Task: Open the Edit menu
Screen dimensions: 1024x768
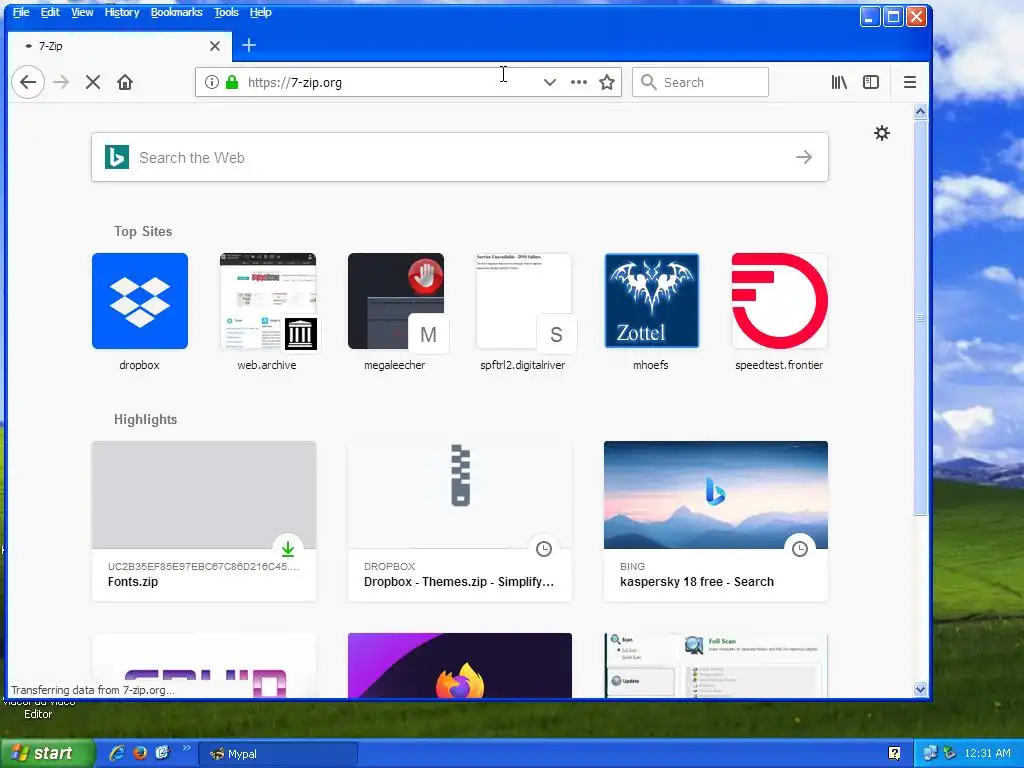Action: click(x=50, y=12)
